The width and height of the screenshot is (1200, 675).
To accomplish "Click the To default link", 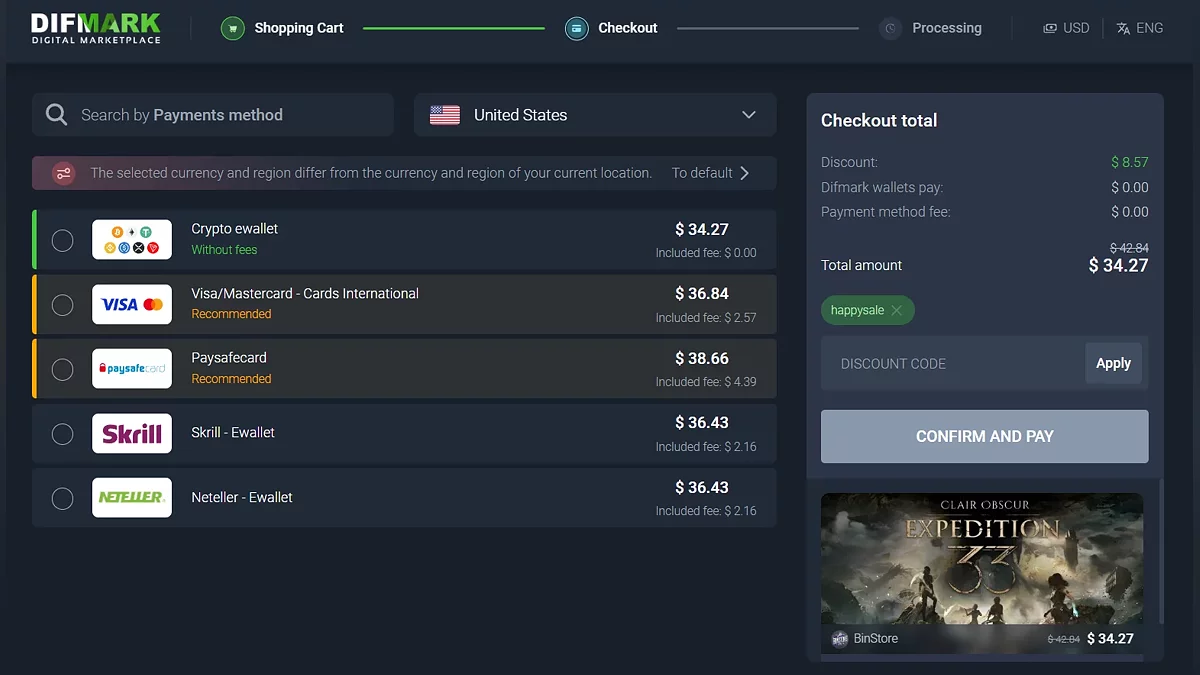I will click(x=710, y=173).
